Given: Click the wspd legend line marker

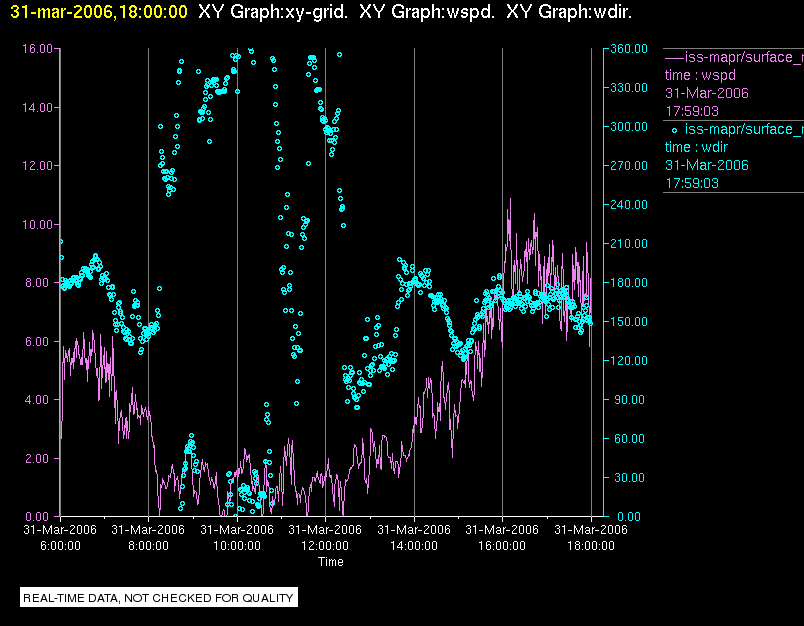Looking at the screenshot, I should tap(674, 58).
